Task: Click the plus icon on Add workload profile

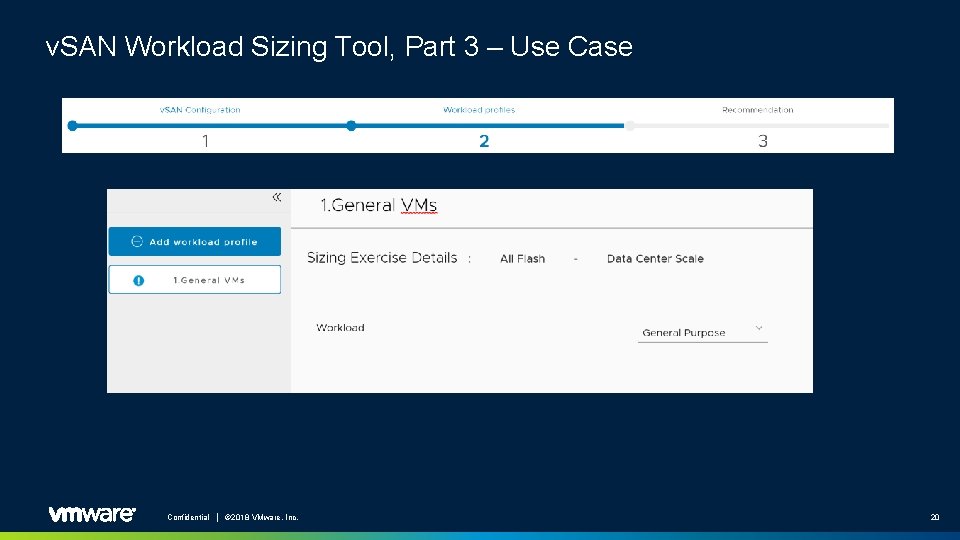Action: coord(138,242)
